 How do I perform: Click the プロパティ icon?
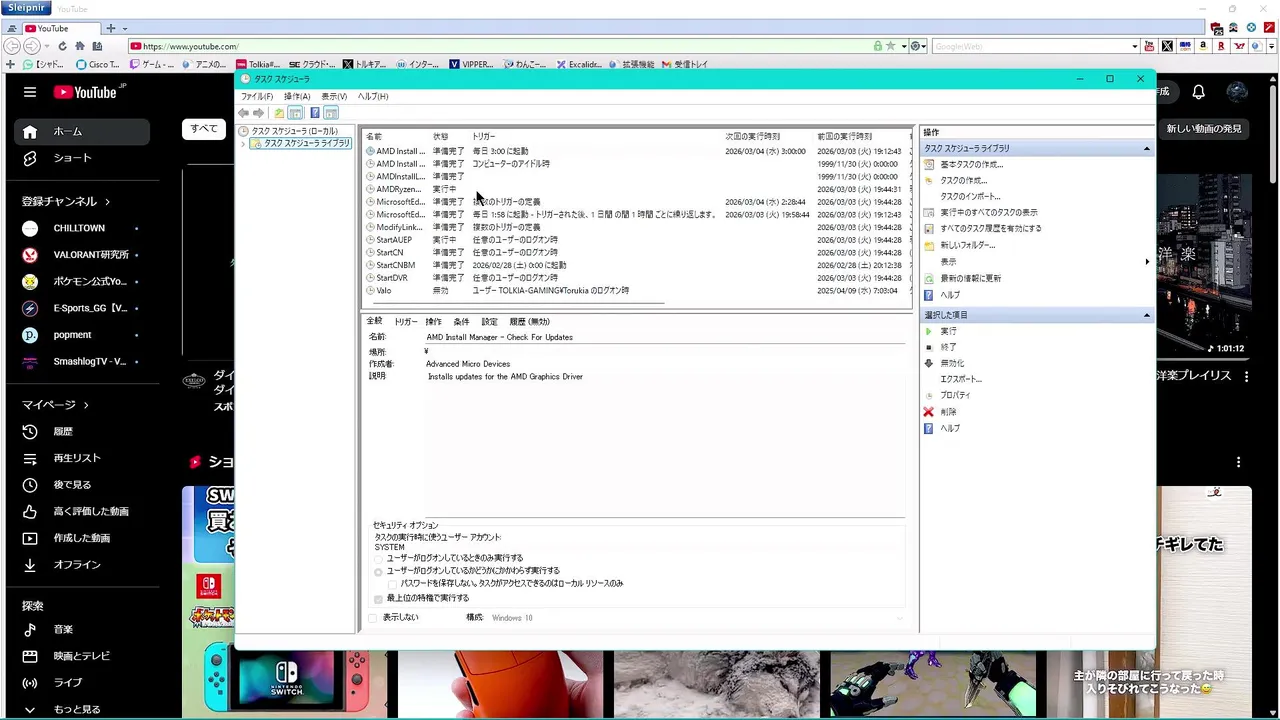click(929, 395)
